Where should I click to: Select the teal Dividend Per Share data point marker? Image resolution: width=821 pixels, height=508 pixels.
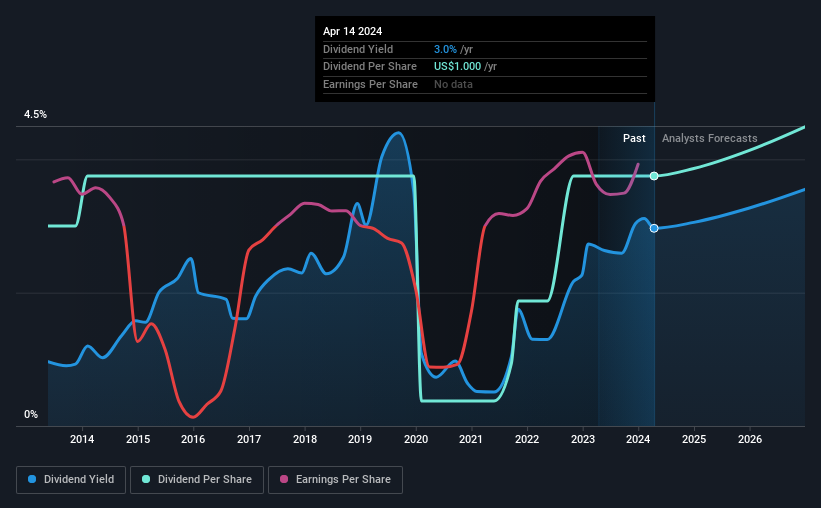point(654,176)
